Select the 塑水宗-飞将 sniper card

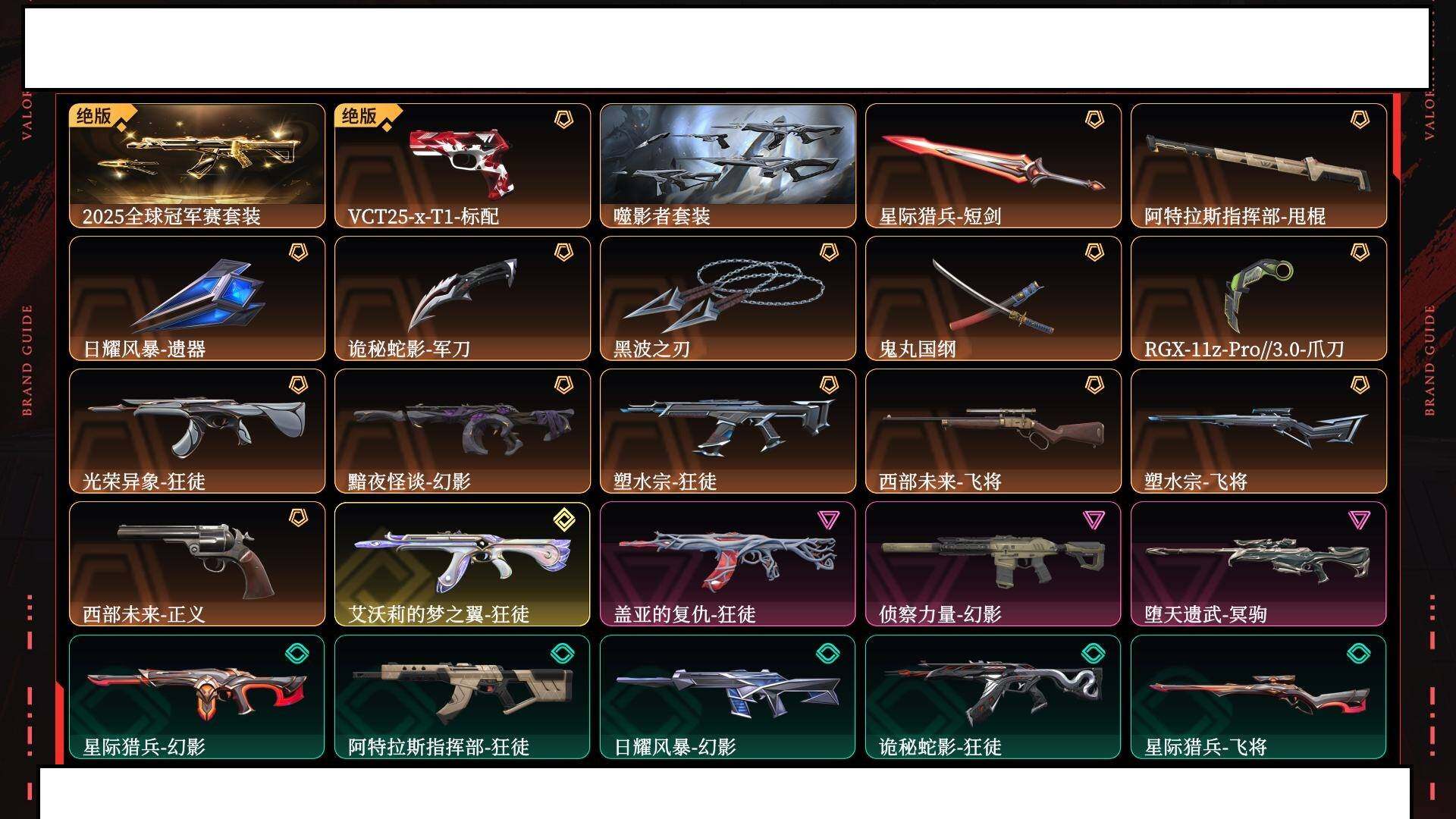[1259, 431]
